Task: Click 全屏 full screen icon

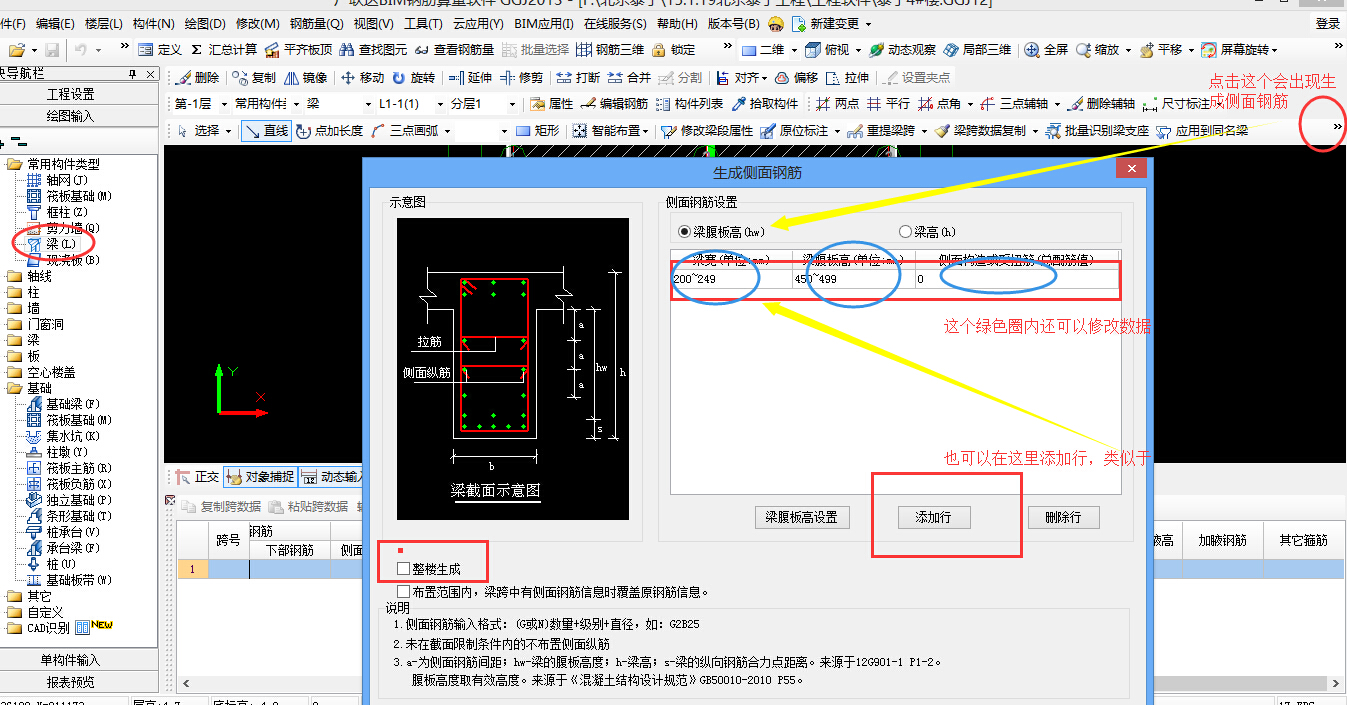Action: coord(1046,49)
